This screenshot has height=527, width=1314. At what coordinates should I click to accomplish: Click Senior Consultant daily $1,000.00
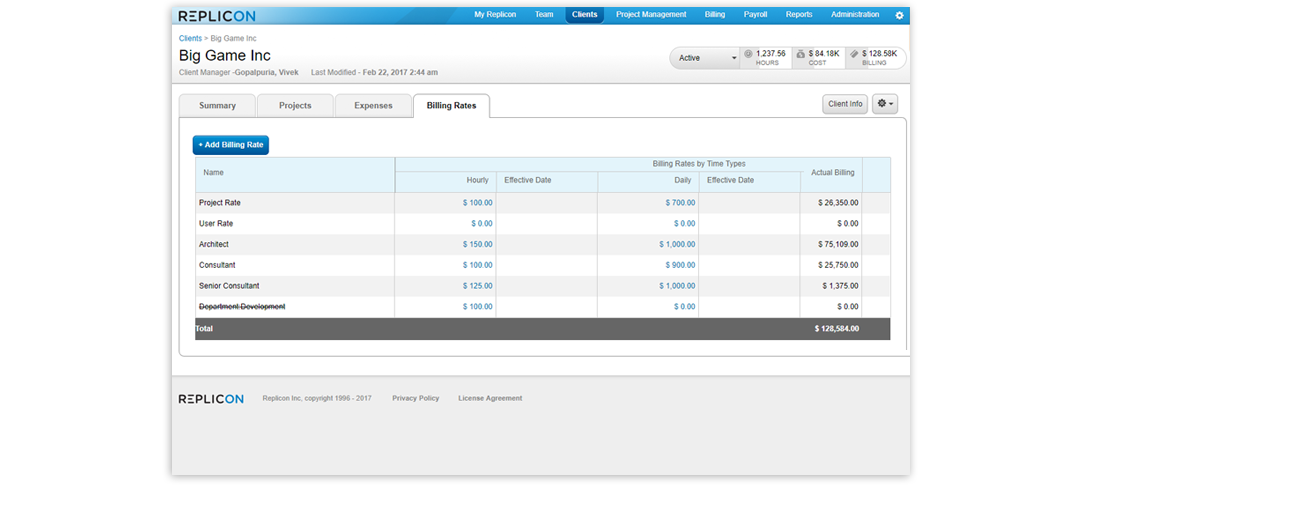677,286
